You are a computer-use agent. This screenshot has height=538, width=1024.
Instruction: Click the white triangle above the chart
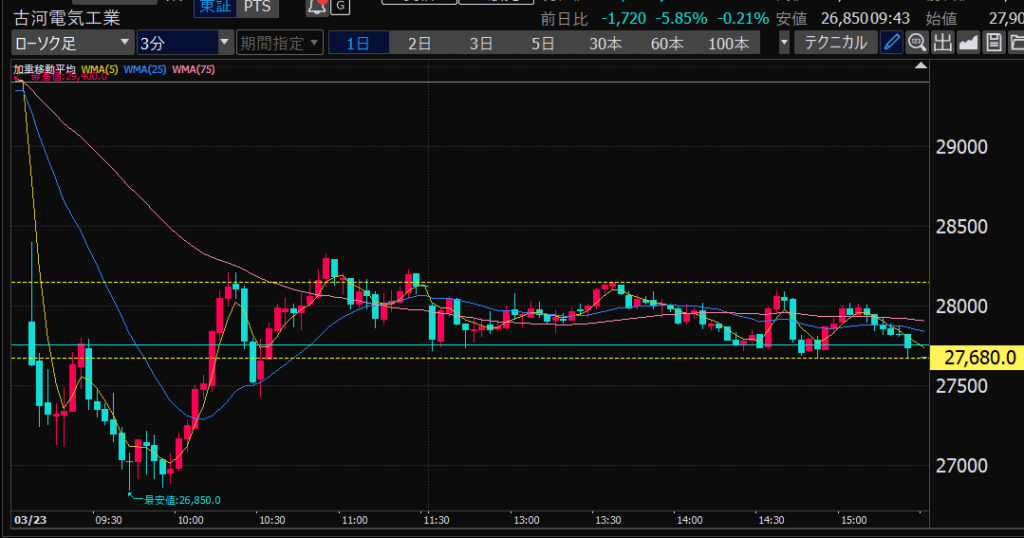[x=921, y=66]
